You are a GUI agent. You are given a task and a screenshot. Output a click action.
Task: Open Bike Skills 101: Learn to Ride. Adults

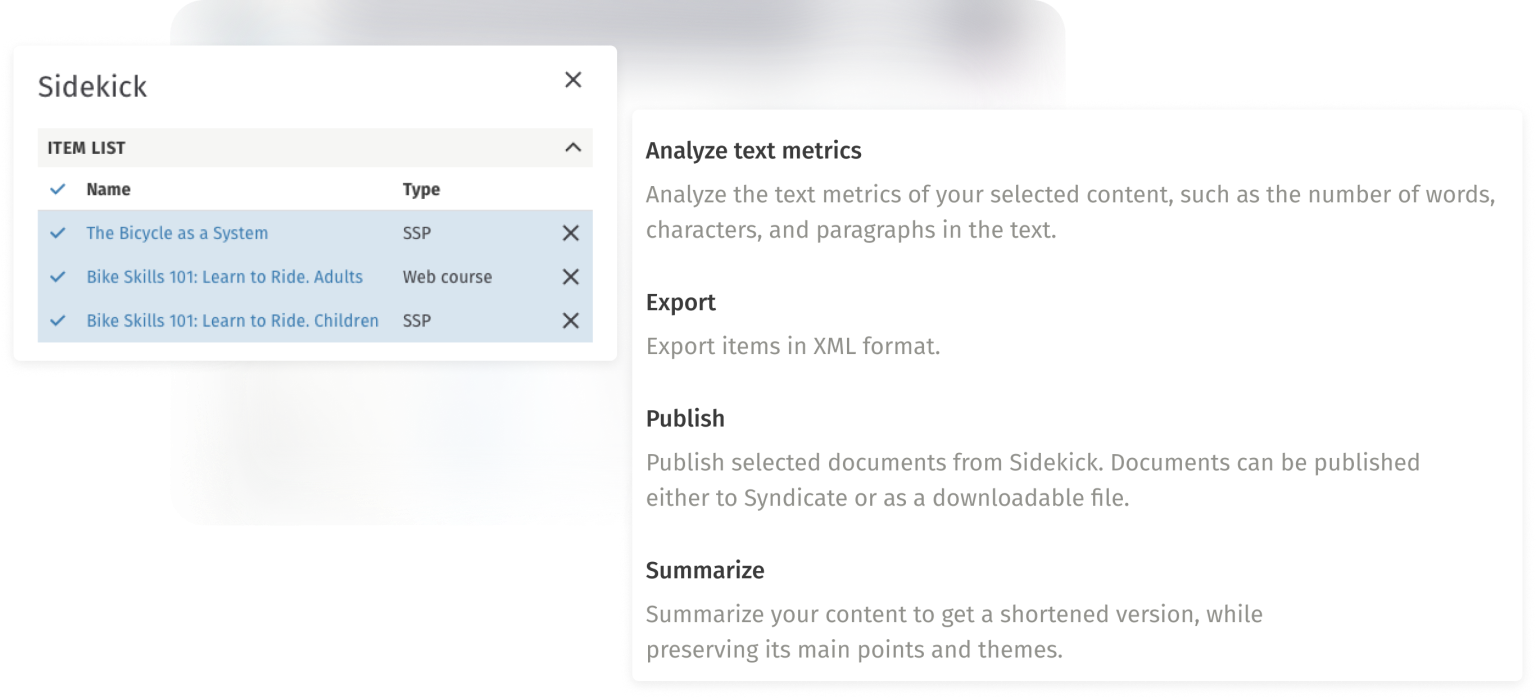225,277
